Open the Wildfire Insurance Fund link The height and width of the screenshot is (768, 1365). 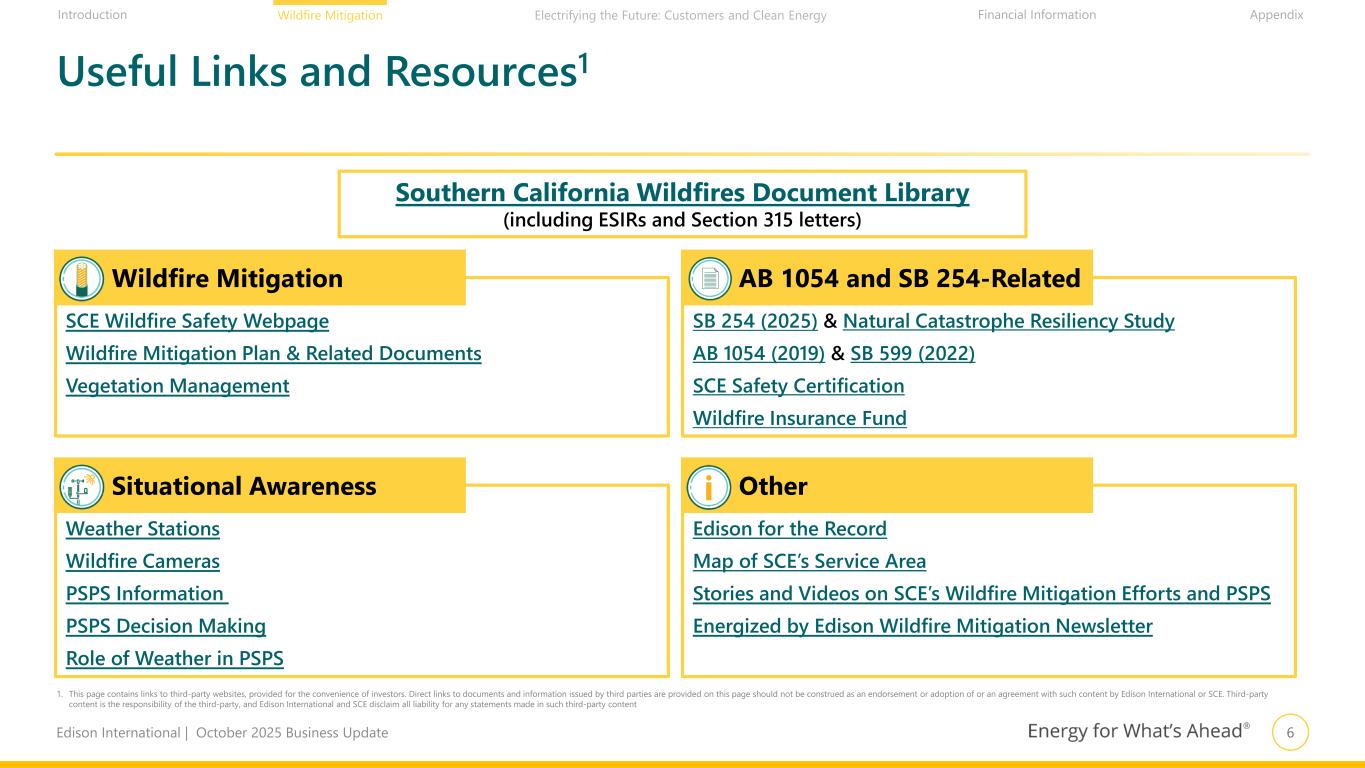pos(799,419)
